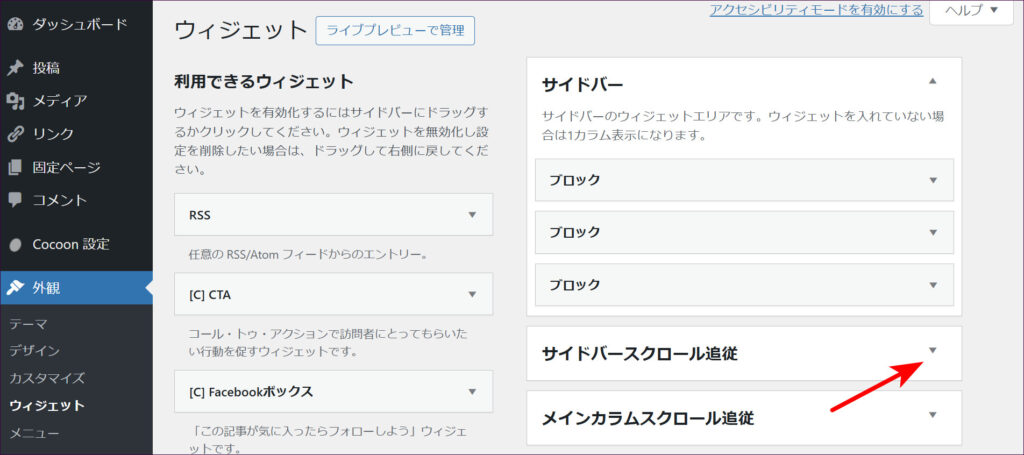Open the カスタマイズ submenu item

pos(46,379)
